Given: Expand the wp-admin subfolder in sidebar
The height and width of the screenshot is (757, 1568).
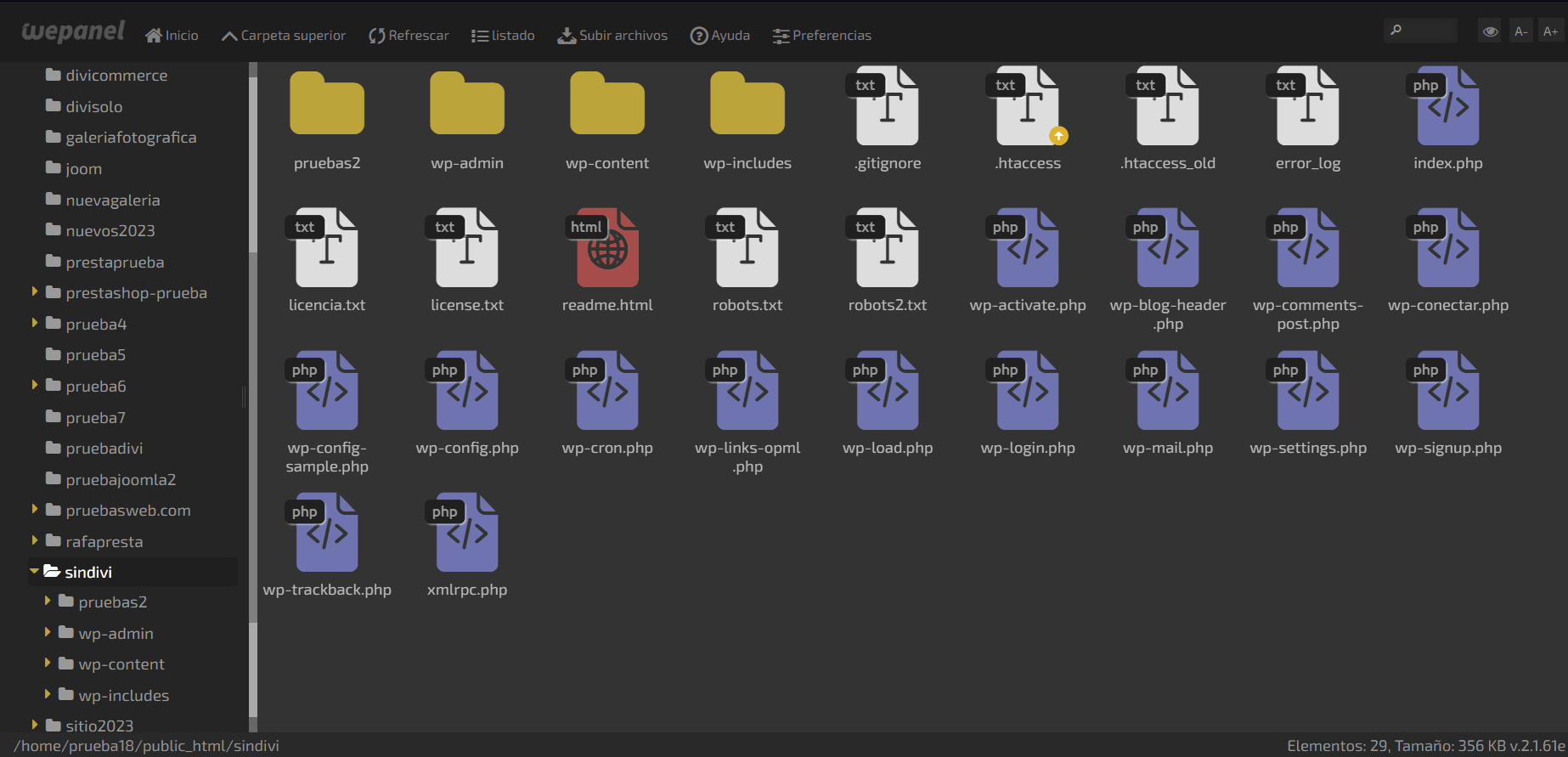Looking at the screenshot, I should pos(48,633).
